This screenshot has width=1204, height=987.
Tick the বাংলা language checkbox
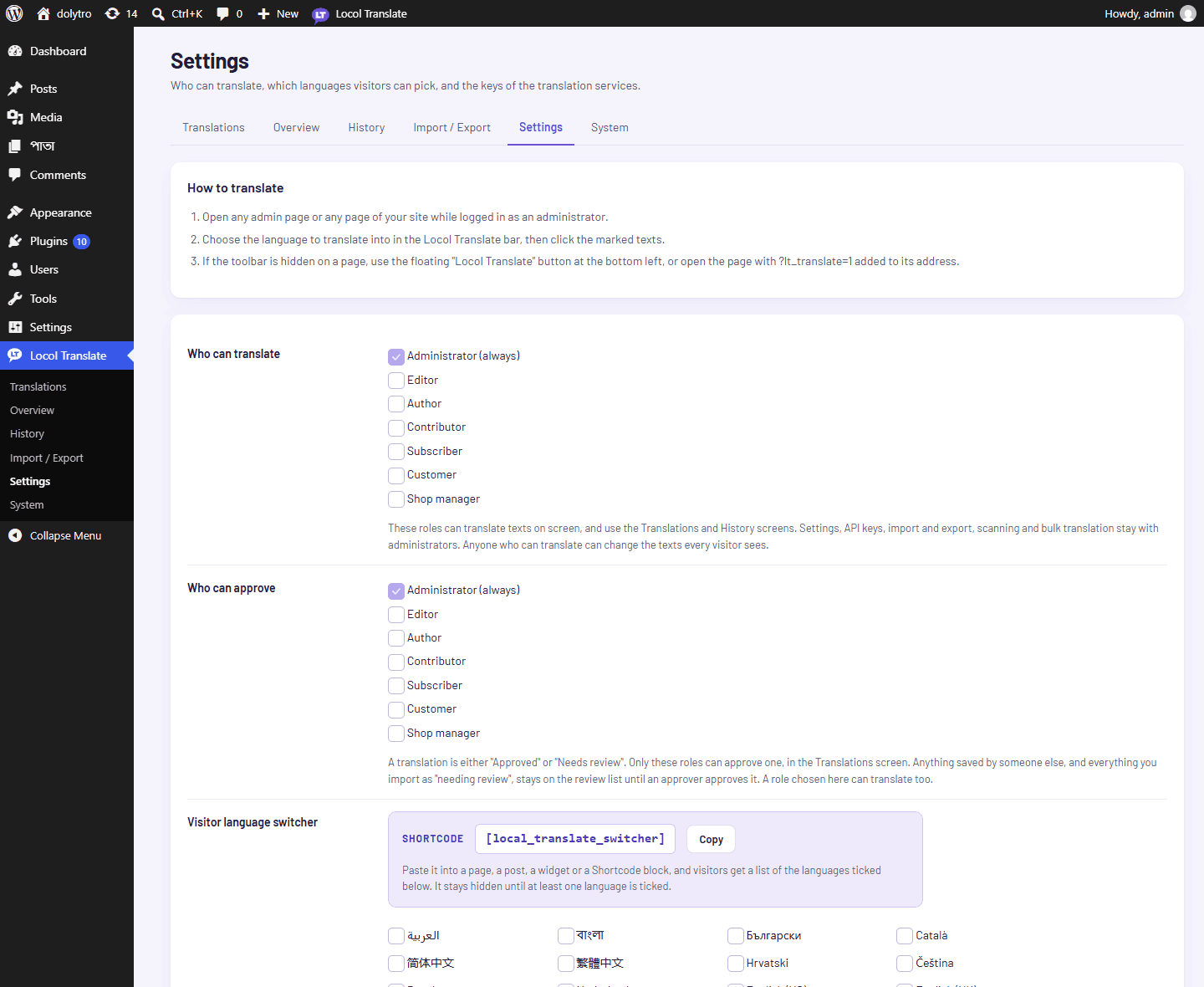566,936
